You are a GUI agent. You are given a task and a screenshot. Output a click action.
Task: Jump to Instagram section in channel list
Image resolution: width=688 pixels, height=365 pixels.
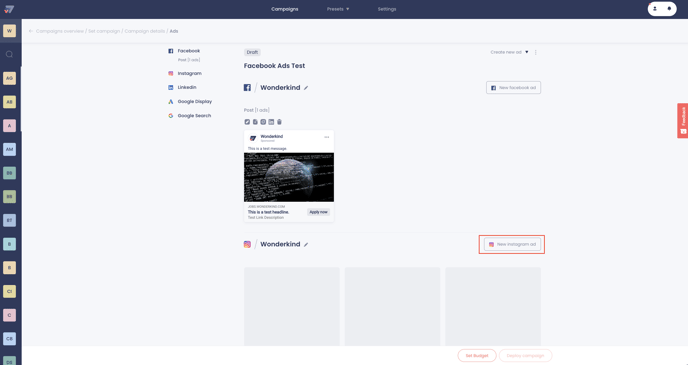coord(185,73)
